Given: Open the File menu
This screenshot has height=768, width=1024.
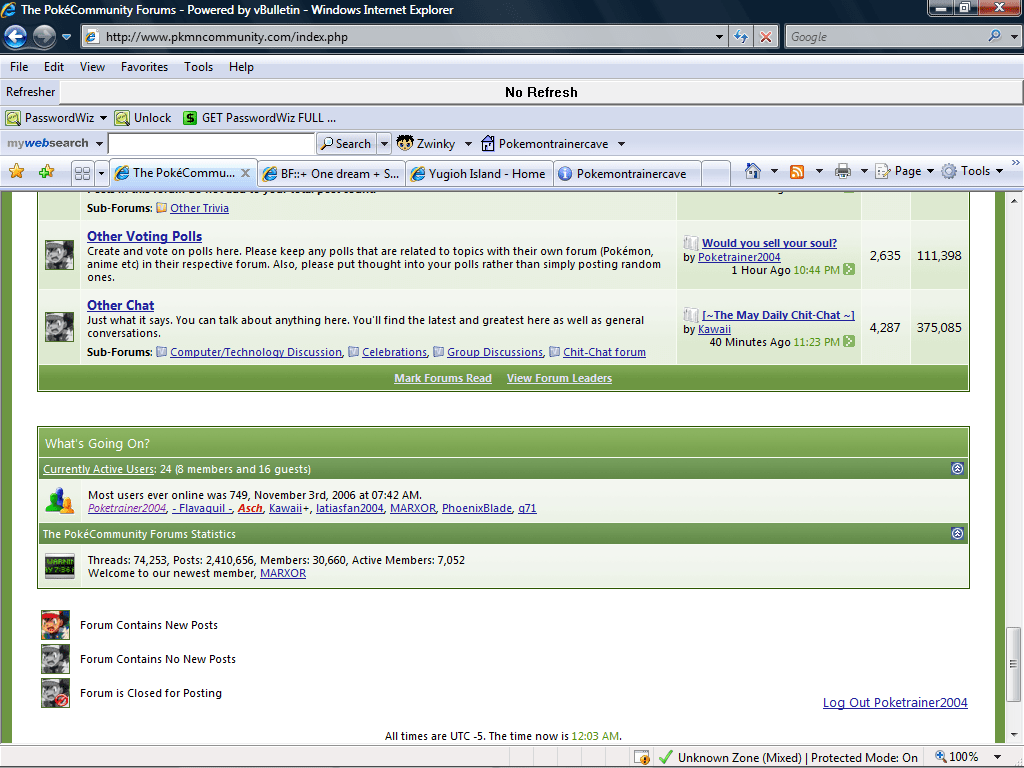Looking at the screenshot, I should pos(19,67).
